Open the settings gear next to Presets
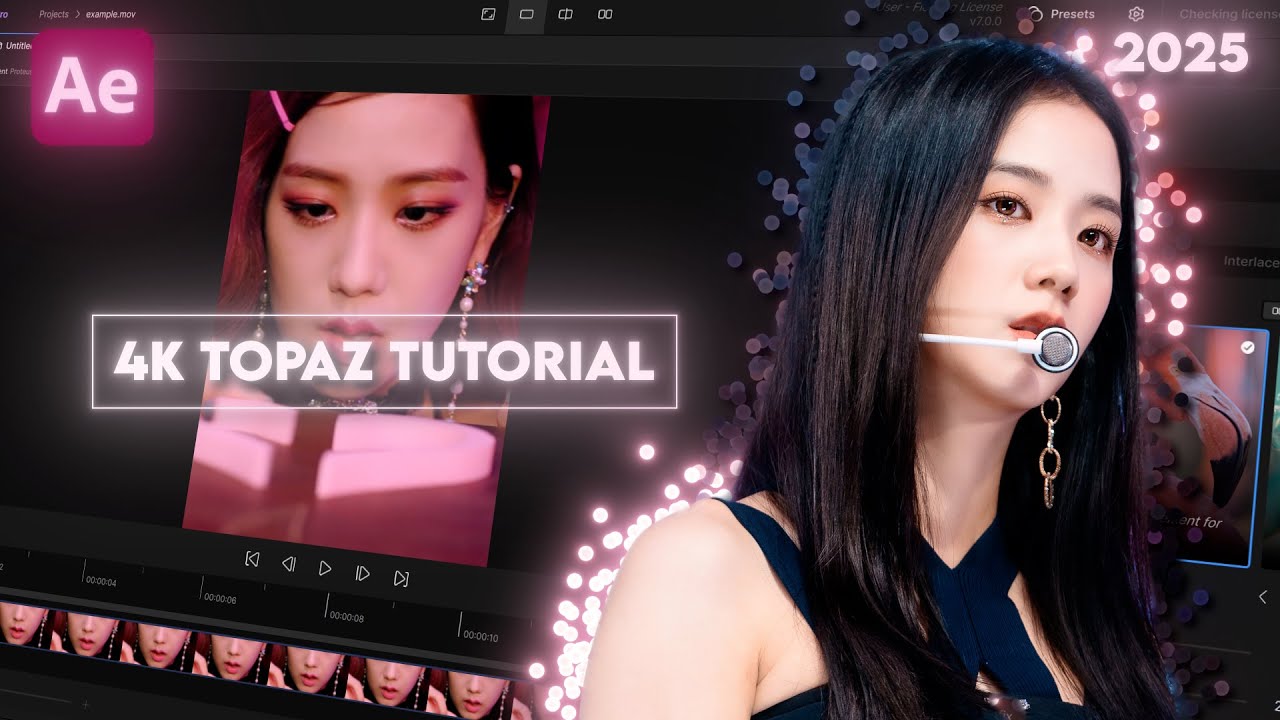 click(1136, 14)
